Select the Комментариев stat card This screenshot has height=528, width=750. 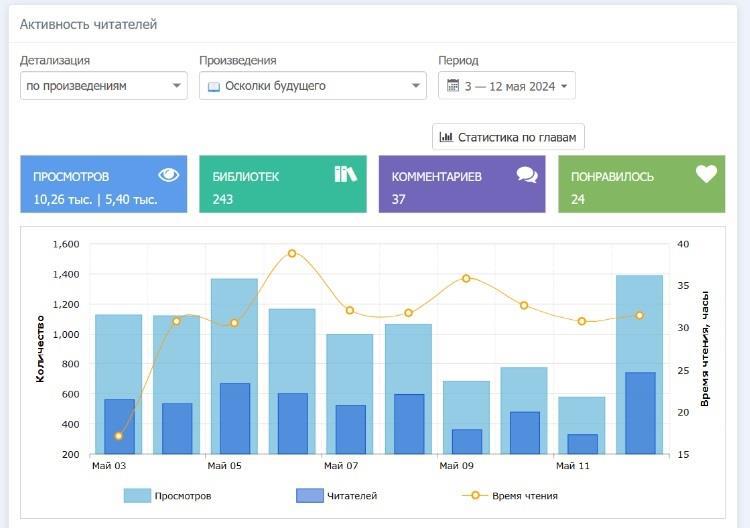click(462, 184)
